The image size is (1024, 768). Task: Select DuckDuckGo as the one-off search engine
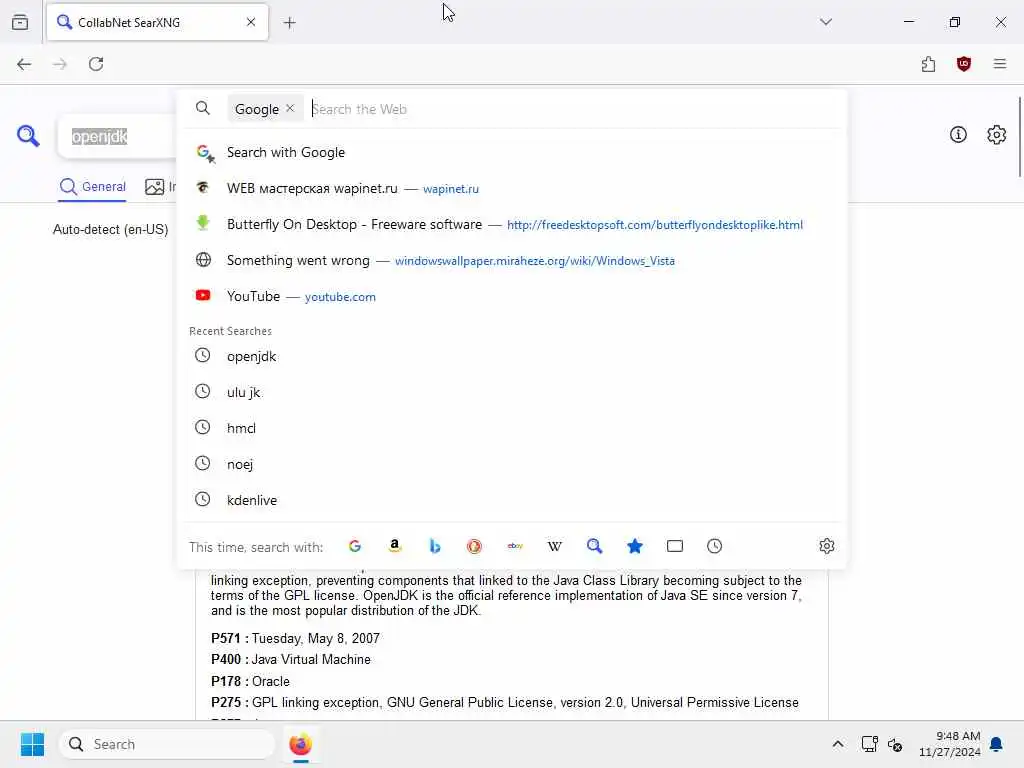(474, 546)
